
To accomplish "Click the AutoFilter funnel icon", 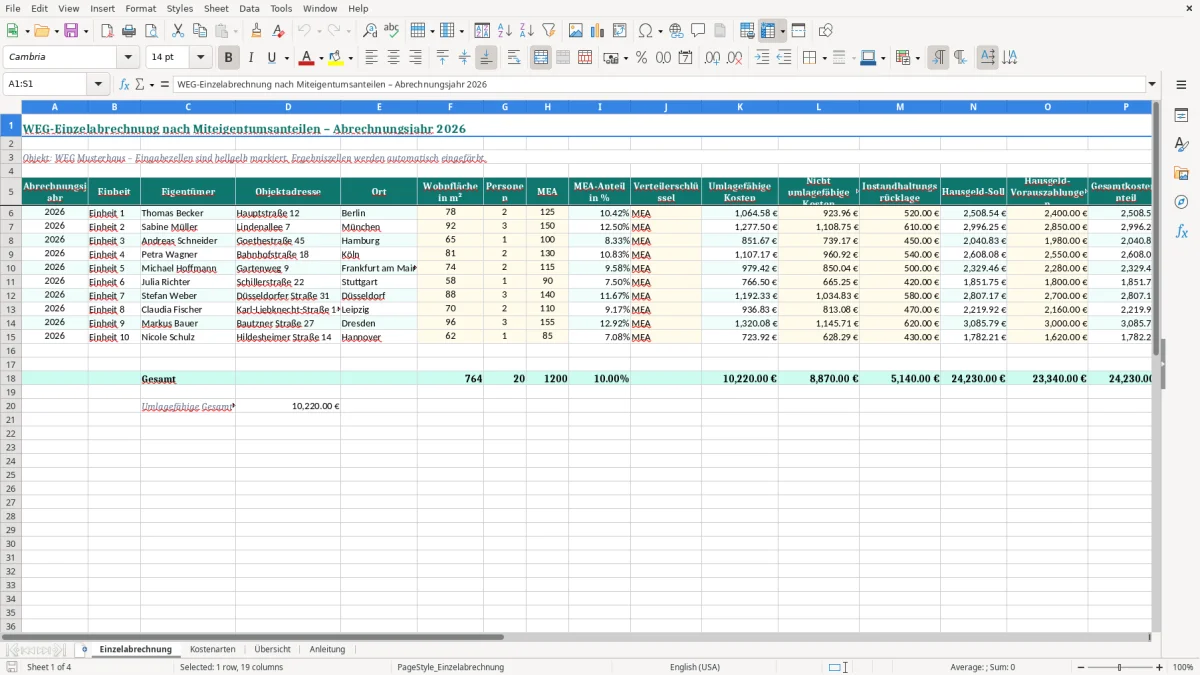I will (548, 31).
